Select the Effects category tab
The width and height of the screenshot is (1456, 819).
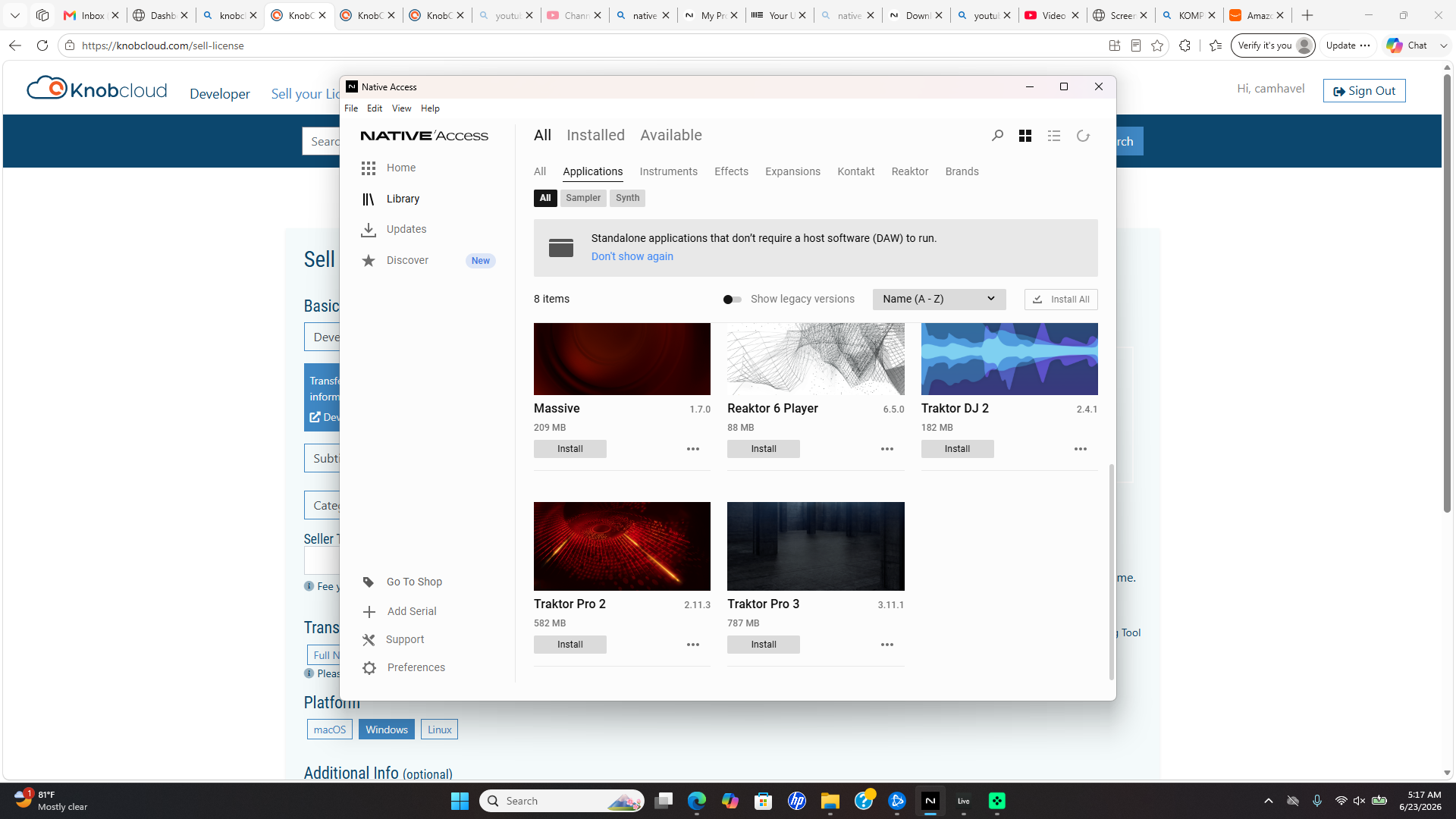[x=731, y=171]
